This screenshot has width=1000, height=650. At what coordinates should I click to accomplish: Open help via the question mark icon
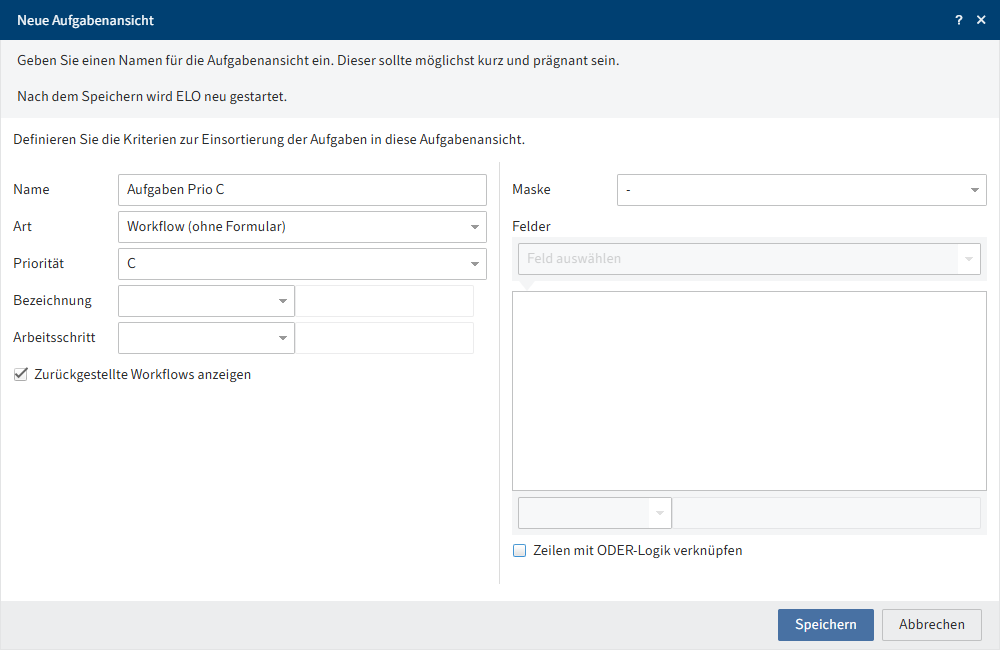point(959,20)
